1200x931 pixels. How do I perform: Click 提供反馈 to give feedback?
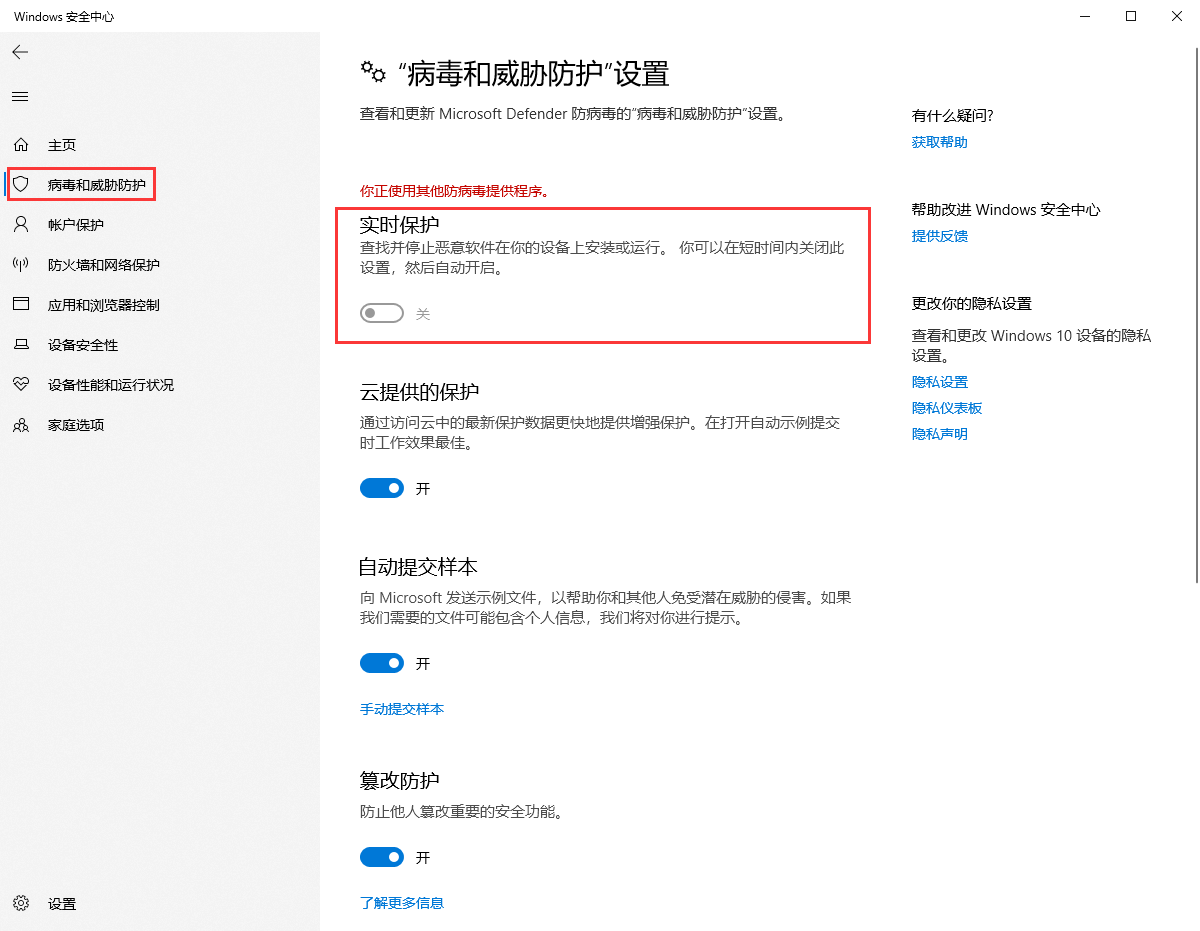(939, 235)
